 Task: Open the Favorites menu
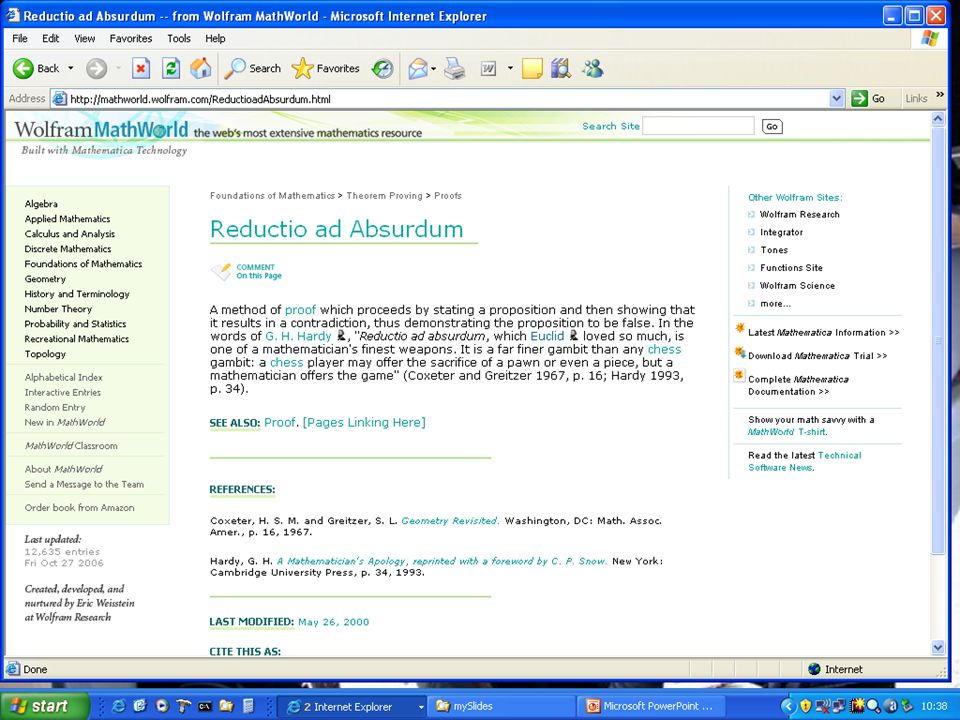coord(131,39)
